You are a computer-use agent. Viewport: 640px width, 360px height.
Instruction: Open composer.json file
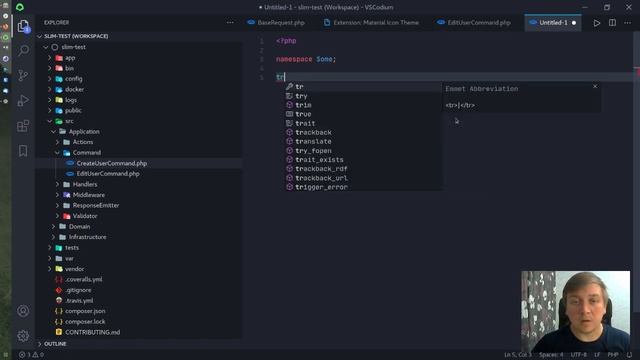pyautogui.click(x=140, y=311)
